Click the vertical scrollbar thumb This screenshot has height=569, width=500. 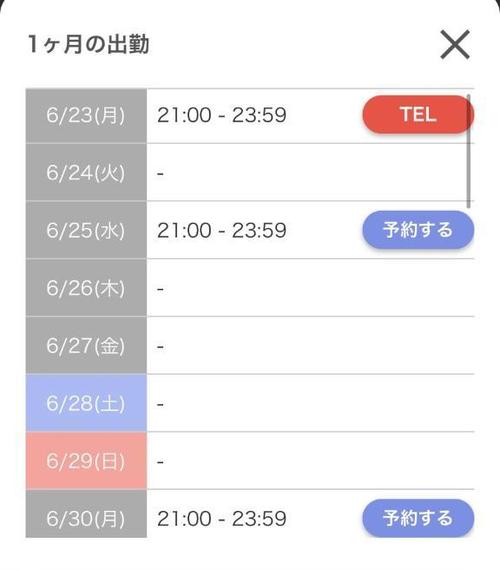[468, 151]
